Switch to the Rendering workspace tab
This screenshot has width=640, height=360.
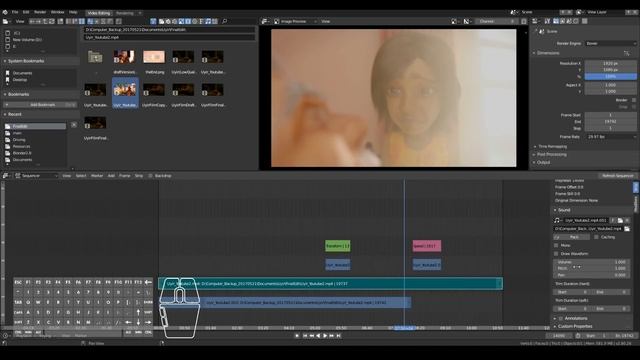click(x=125, y=13)
